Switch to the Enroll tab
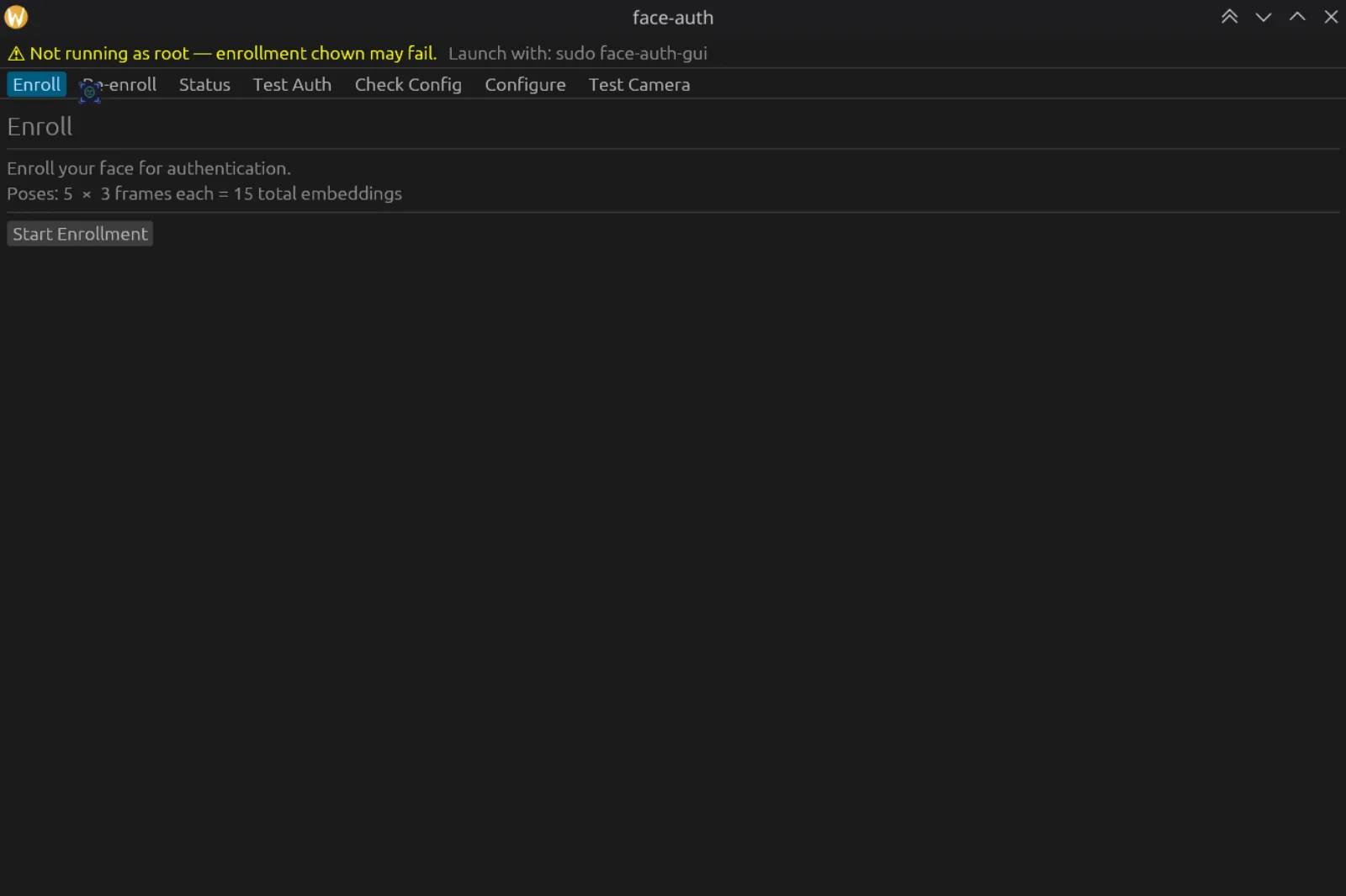Screen dimensions: 1346x896 click(x=36, y=85)
